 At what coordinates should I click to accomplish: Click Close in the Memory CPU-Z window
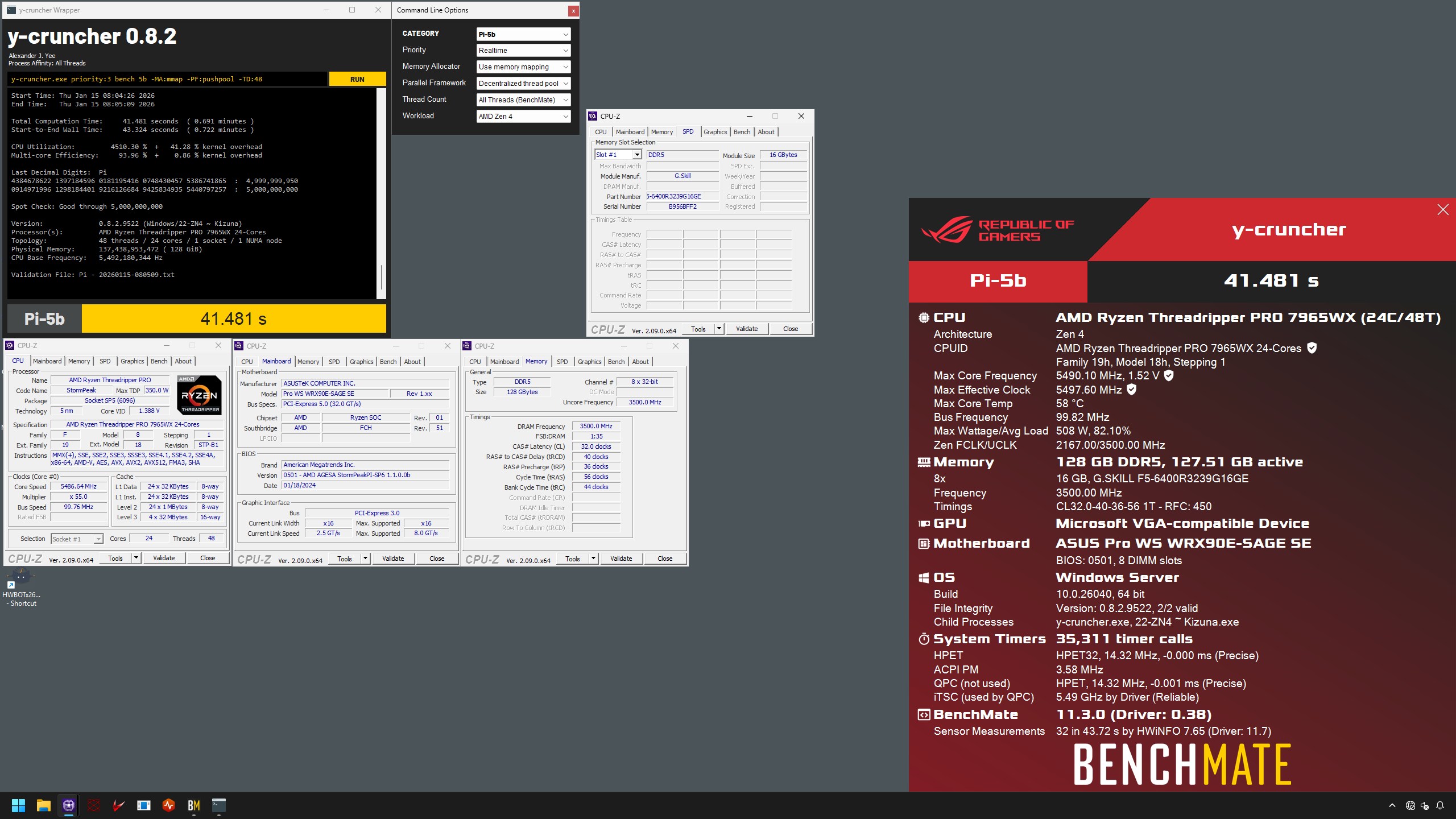click(665, 559)
